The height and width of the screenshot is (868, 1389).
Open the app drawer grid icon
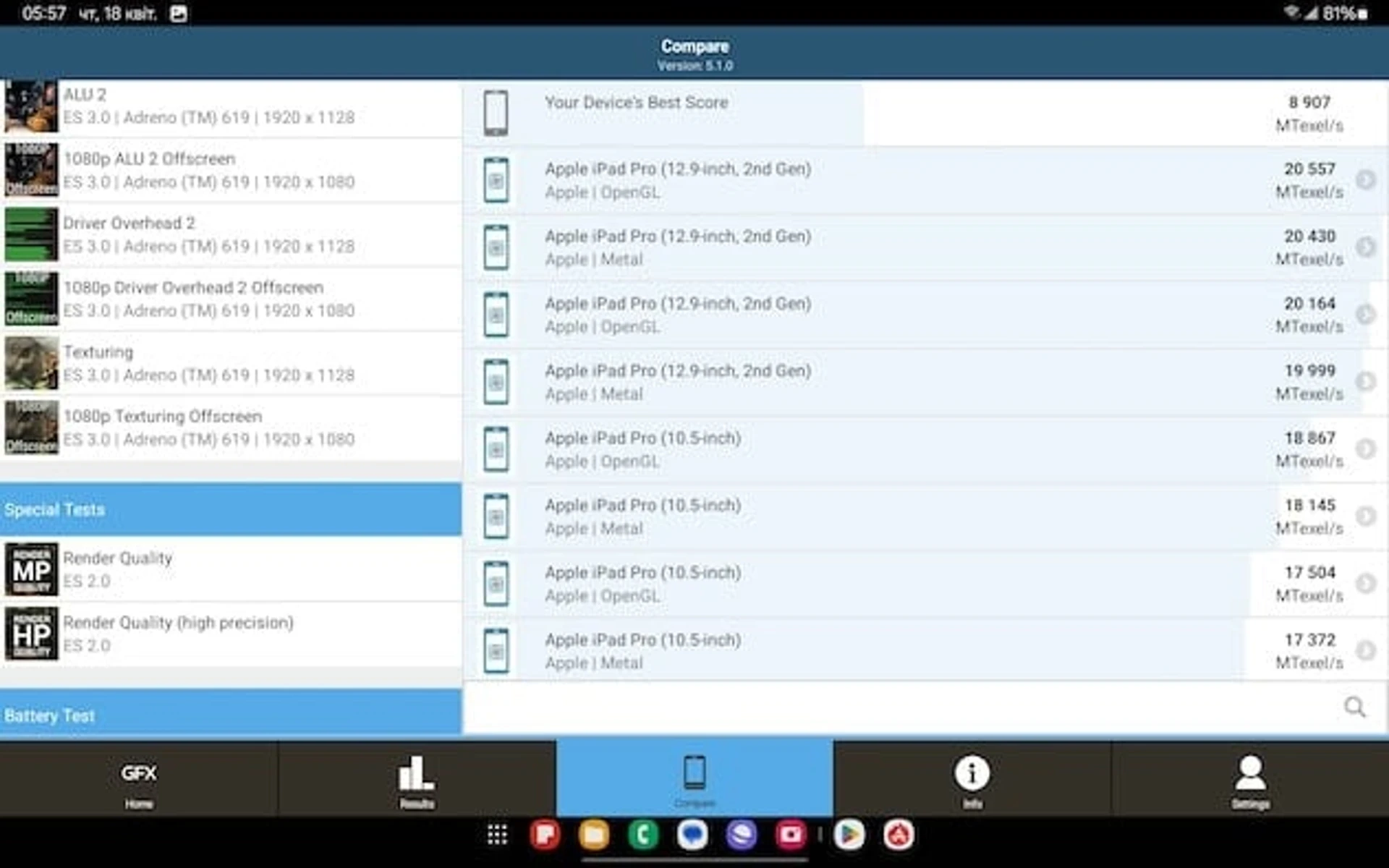(x=497, y=835)
